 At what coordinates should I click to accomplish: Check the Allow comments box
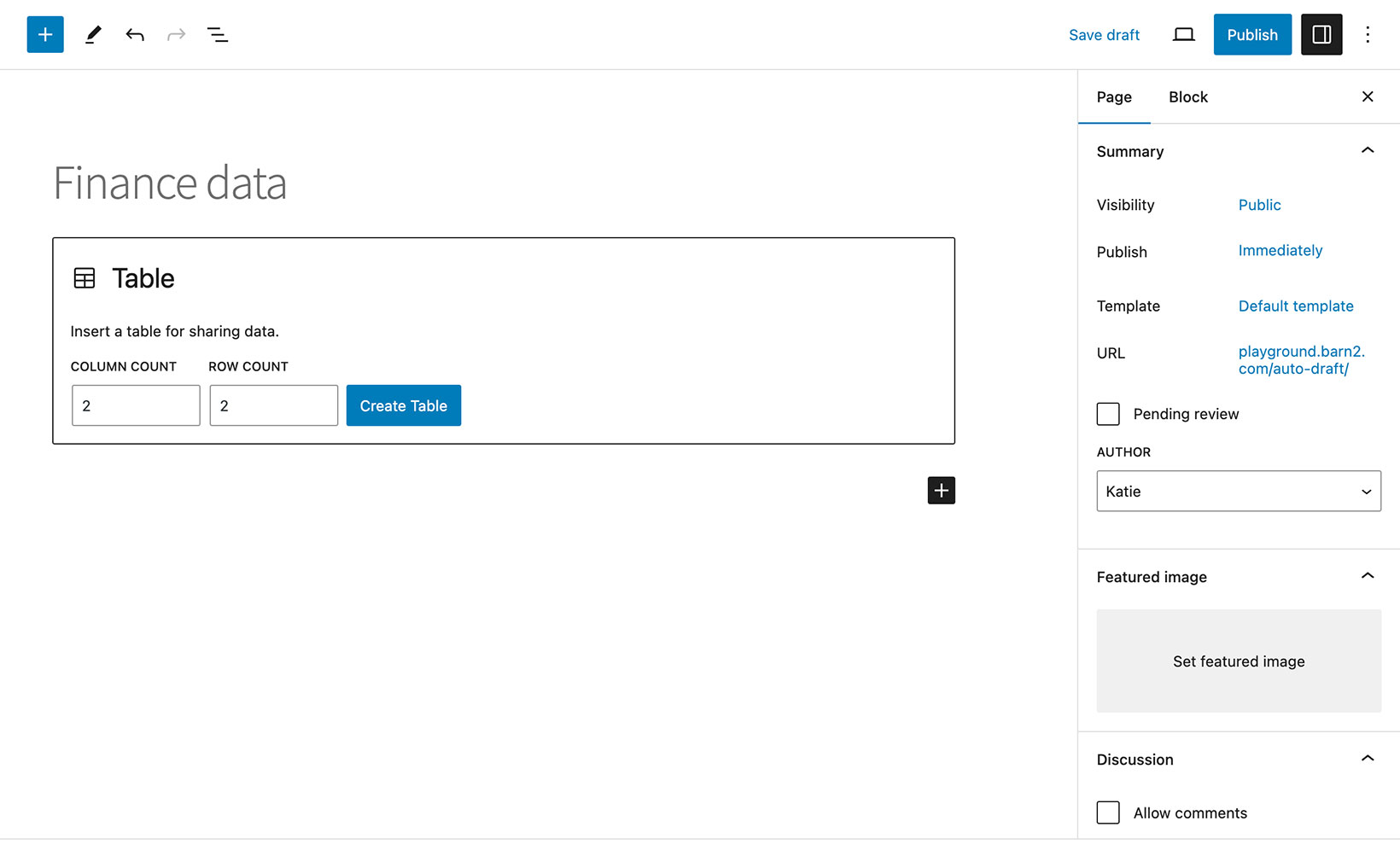point(1108,812)
